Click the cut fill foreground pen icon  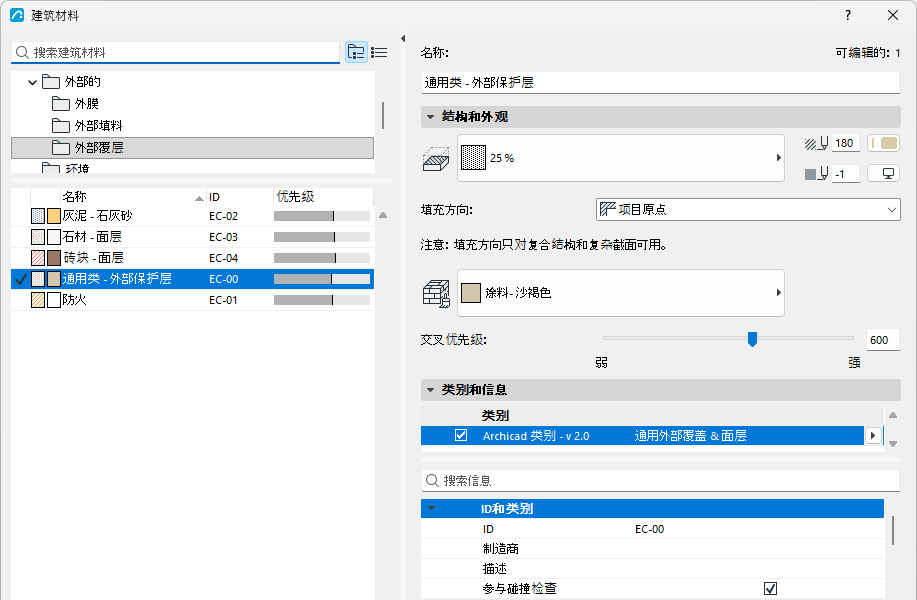click(815, 143)
